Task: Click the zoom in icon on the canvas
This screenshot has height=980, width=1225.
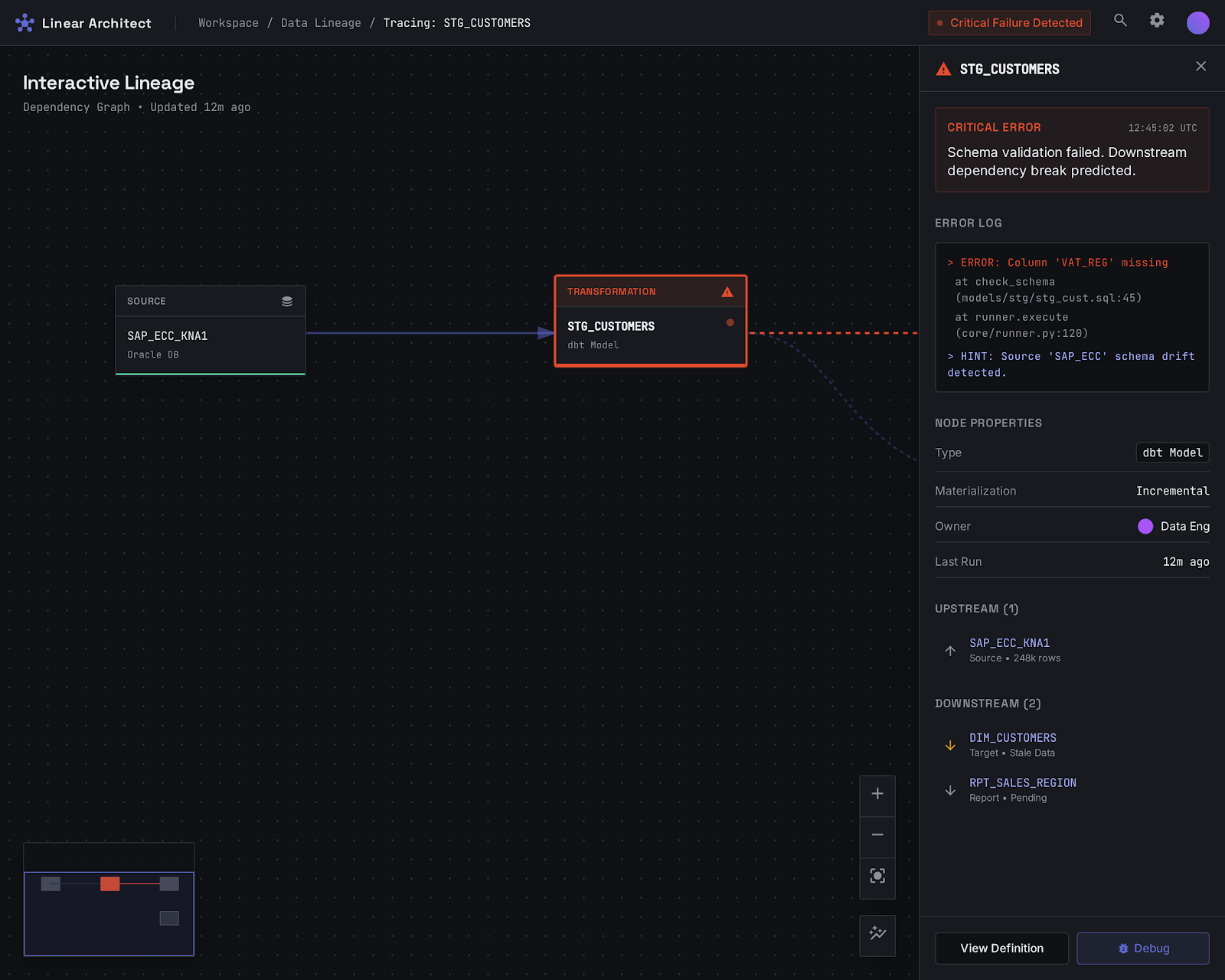Action: pos(877,795)
